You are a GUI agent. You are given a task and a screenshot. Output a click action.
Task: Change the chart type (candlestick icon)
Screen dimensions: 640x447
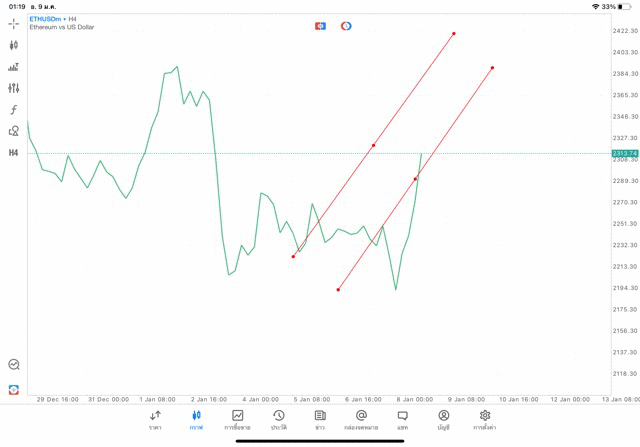(14, 45)
